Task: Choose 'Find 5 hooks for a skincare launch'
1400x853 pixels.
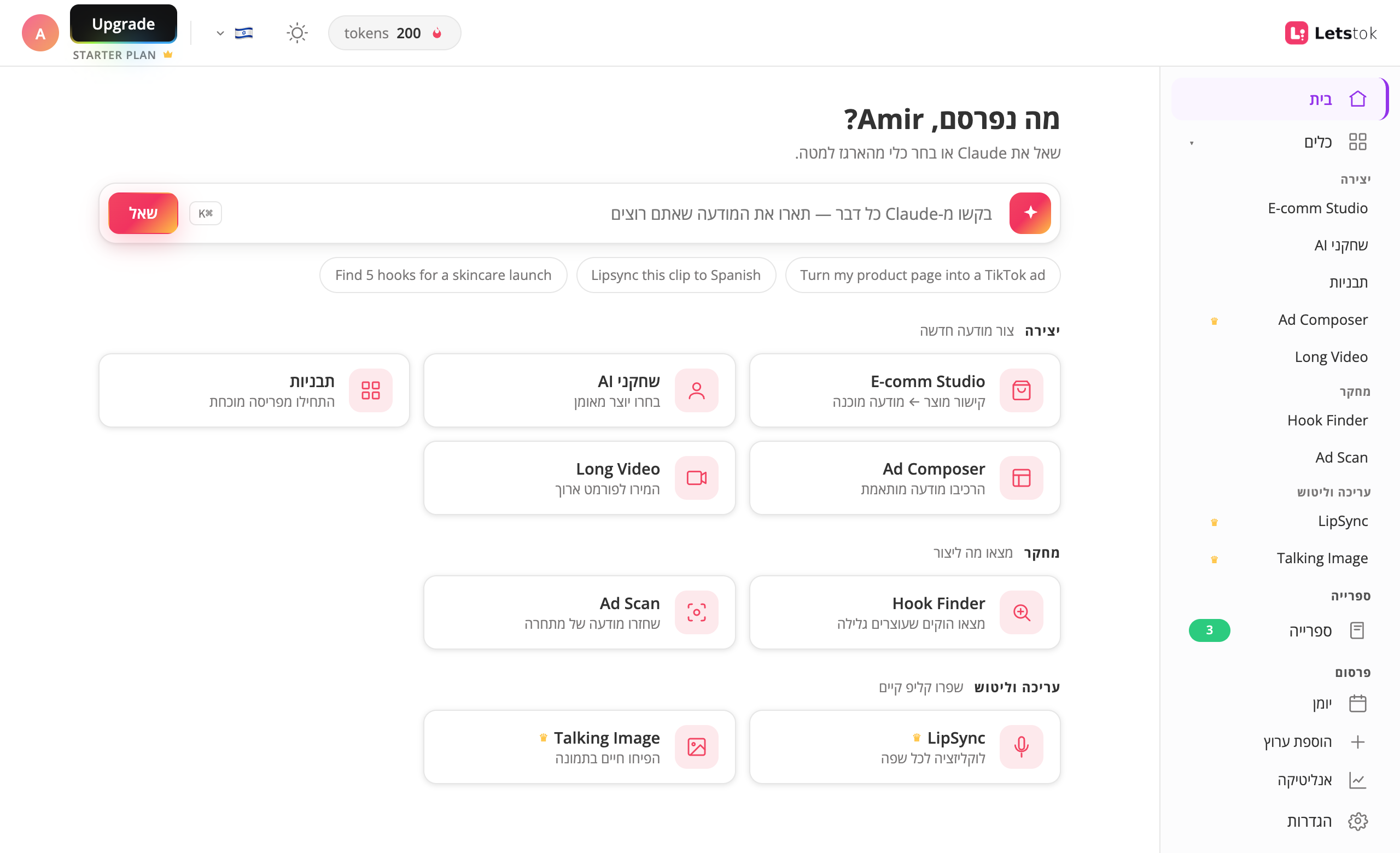Action: pyautogui.click(x=443, y=275)
